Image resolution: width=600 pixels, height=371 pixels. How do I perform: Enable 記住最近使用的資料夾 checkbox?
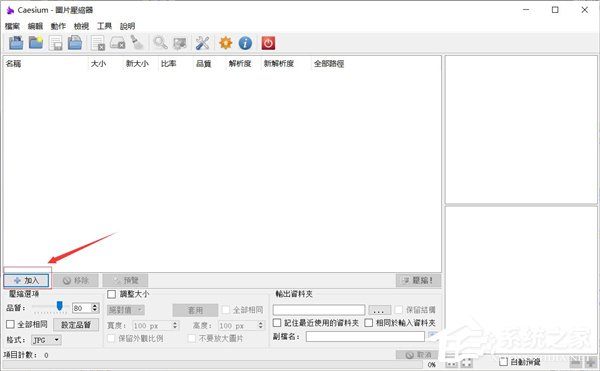pyautogui.click(x=277, y=323)
